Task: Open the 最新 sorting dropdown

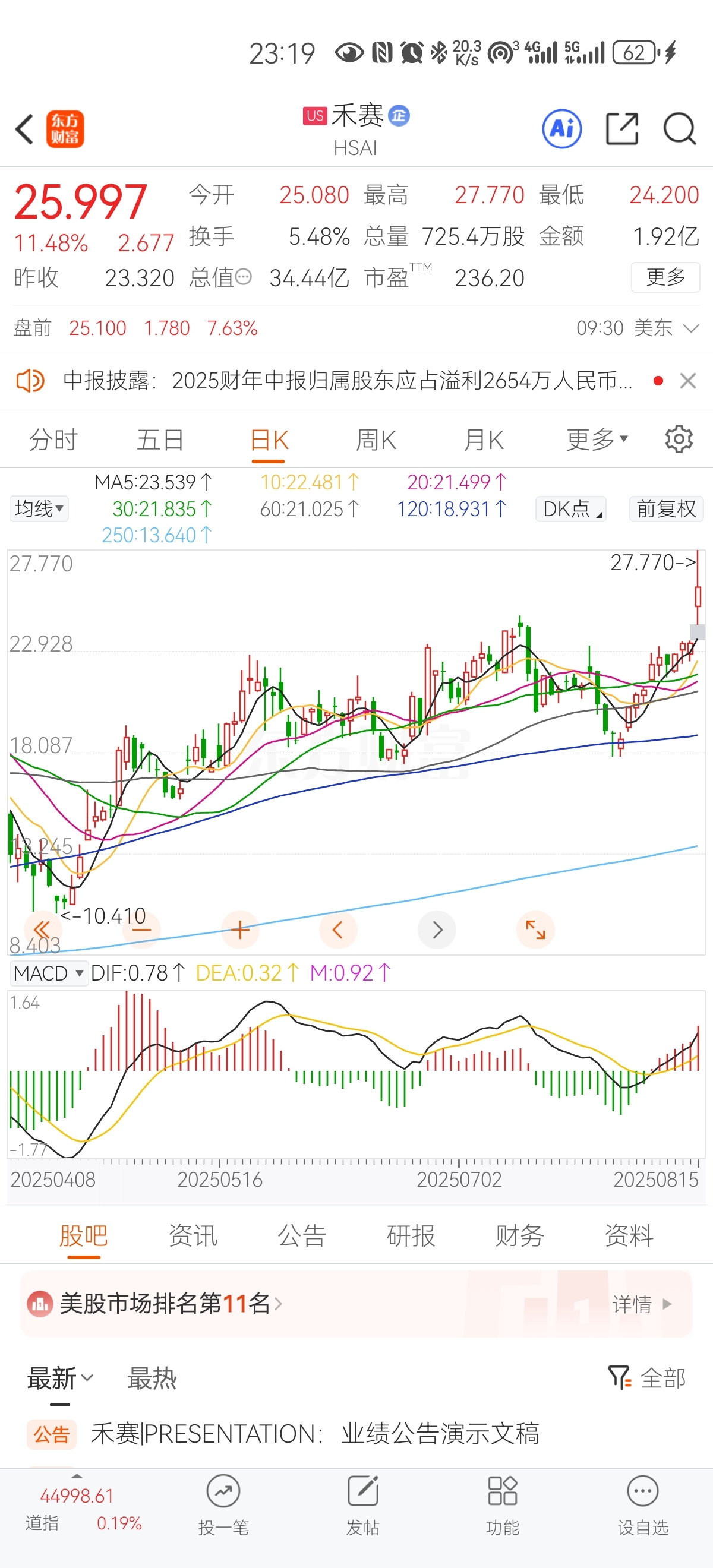Action: [59, 1378]
